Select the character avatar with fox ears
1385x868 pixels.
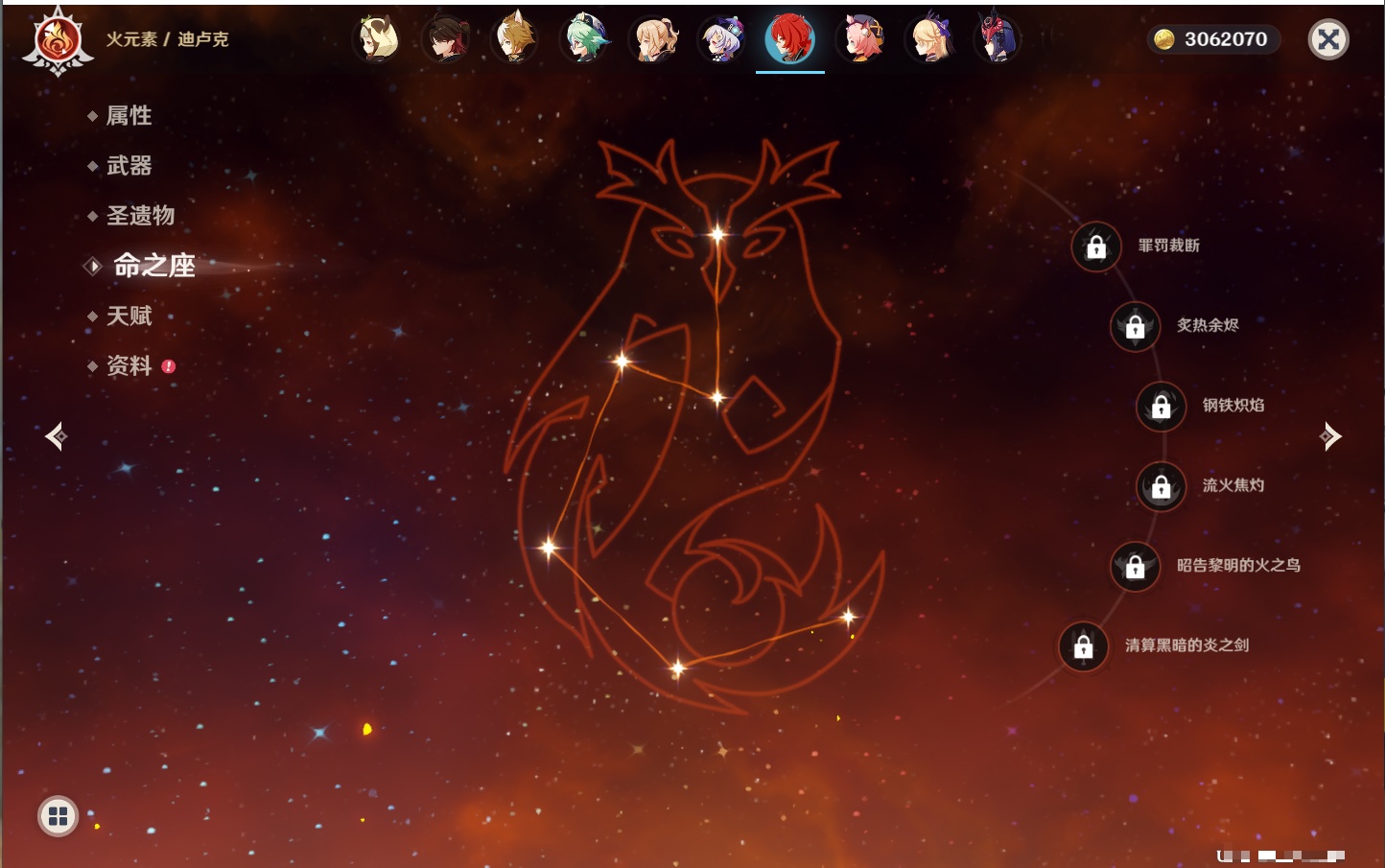click(514, 39)
